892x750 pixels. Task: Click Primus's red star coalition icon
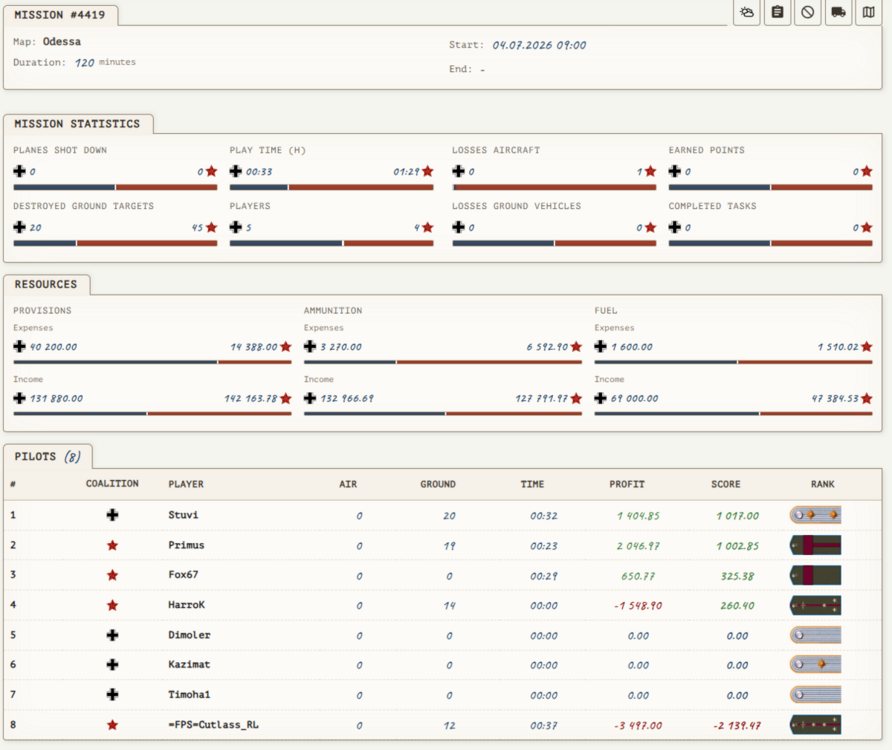[113, 545]
